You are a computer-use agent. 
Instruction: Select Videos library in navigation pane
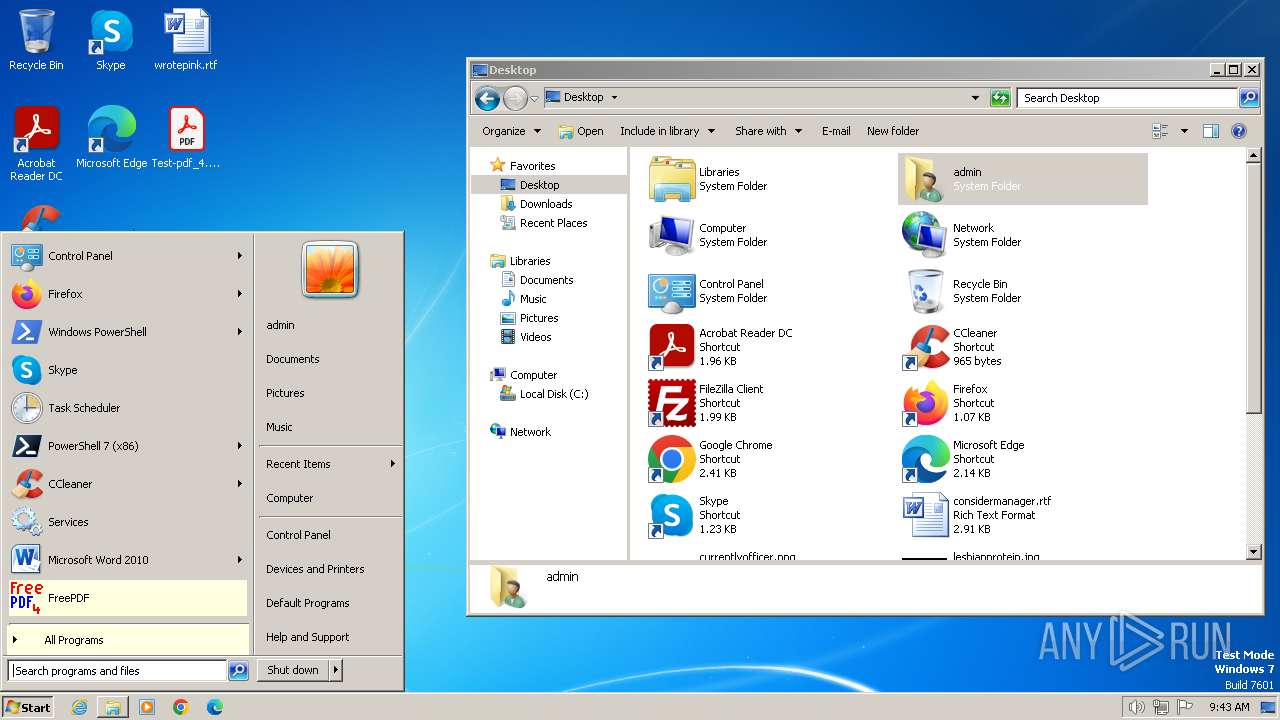pyautogui.click(x=535, y=337)
